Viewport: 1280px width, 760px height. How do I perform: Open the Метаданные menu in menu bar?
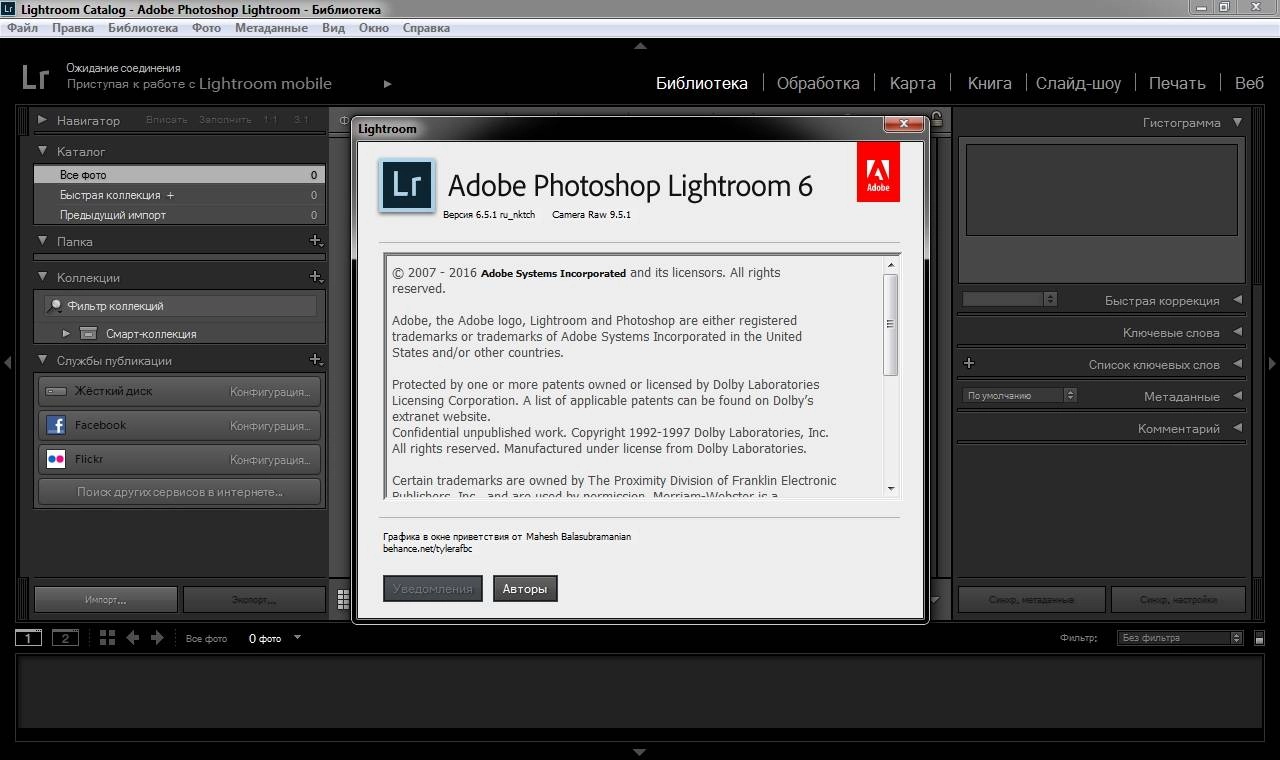[271, 28]
